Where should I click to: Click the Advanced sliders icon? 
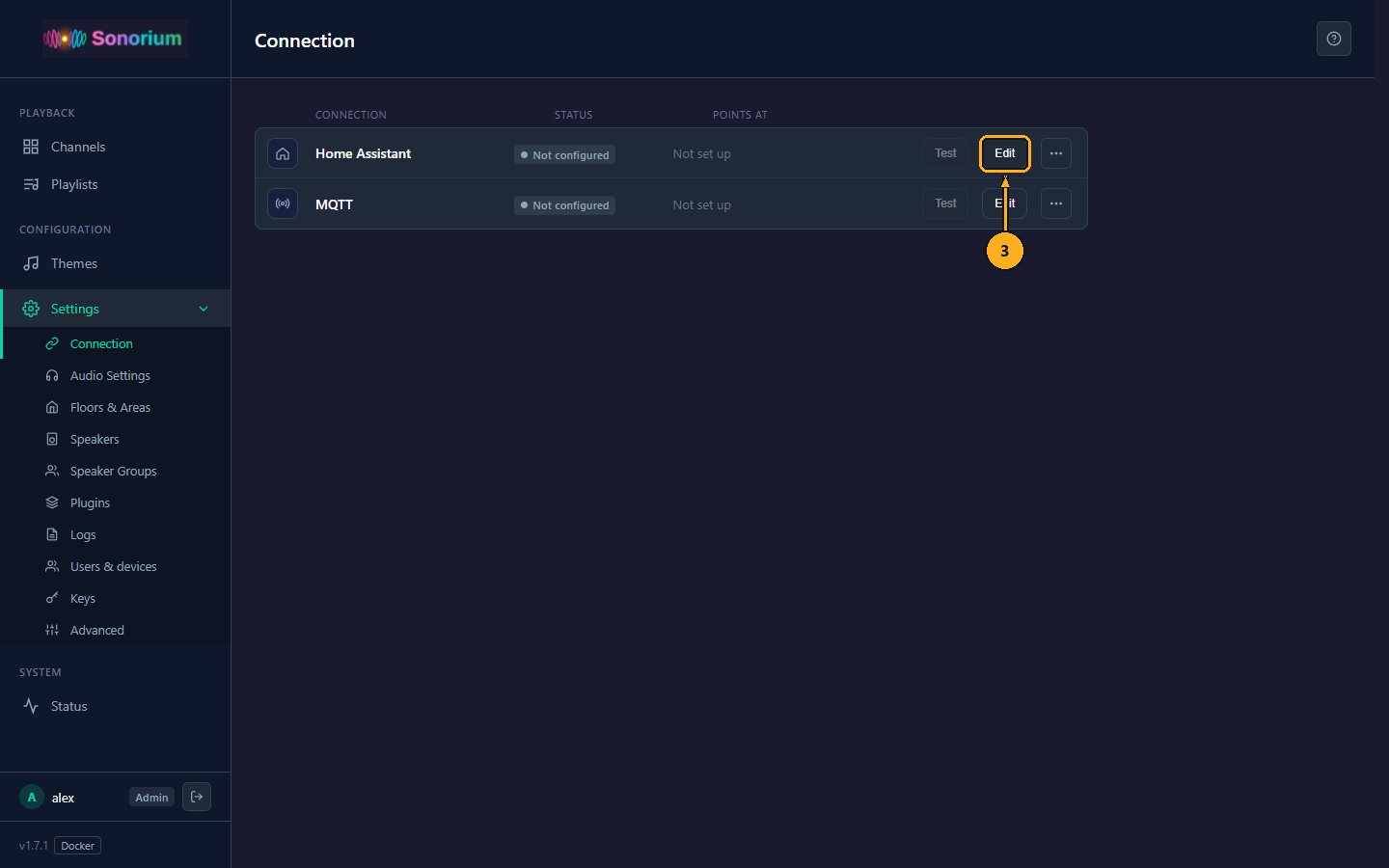pyautogui.click(x=52, y=630)
